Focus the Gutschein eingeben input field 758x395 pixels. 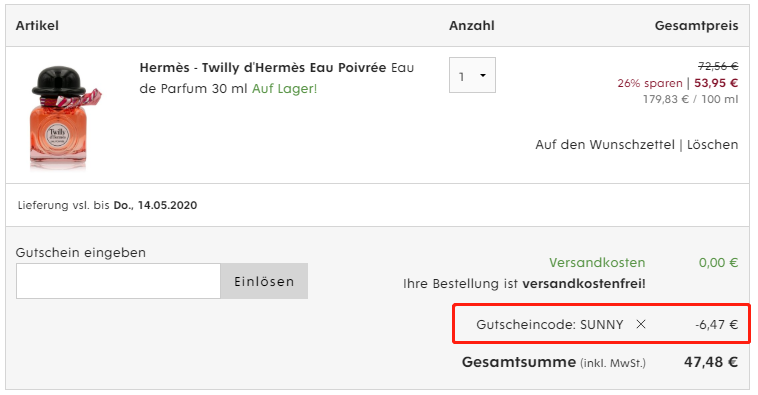[x=118, y=281]
